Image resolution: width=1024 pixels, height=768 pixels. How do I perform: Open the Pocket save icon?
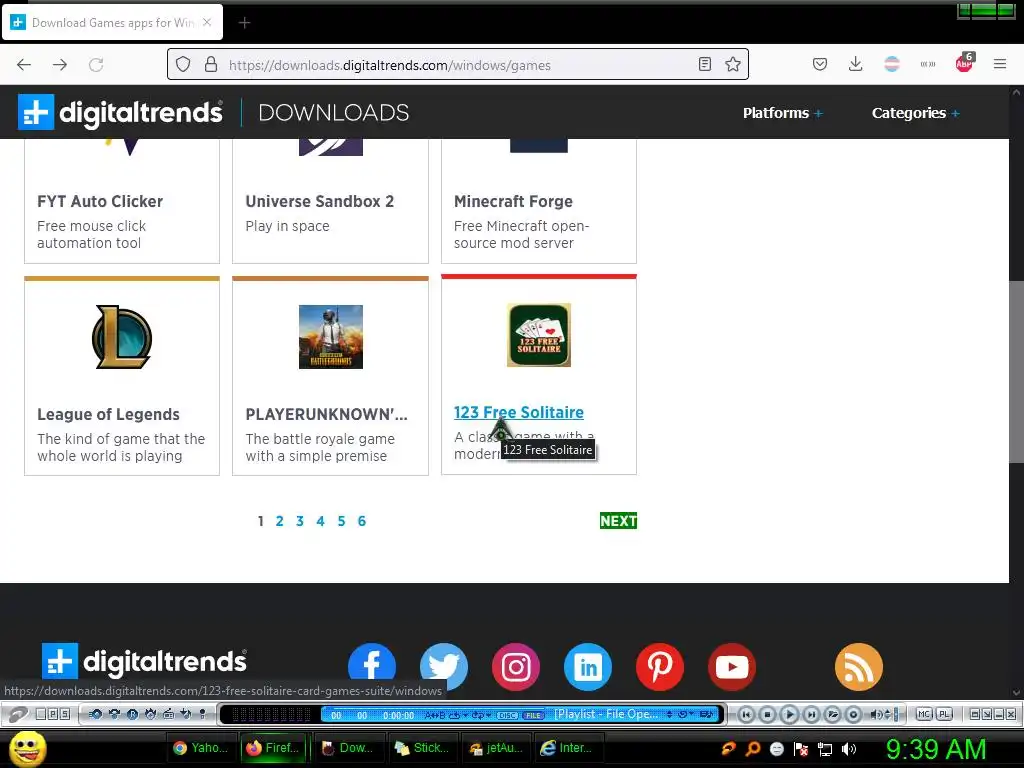point(820,64)
